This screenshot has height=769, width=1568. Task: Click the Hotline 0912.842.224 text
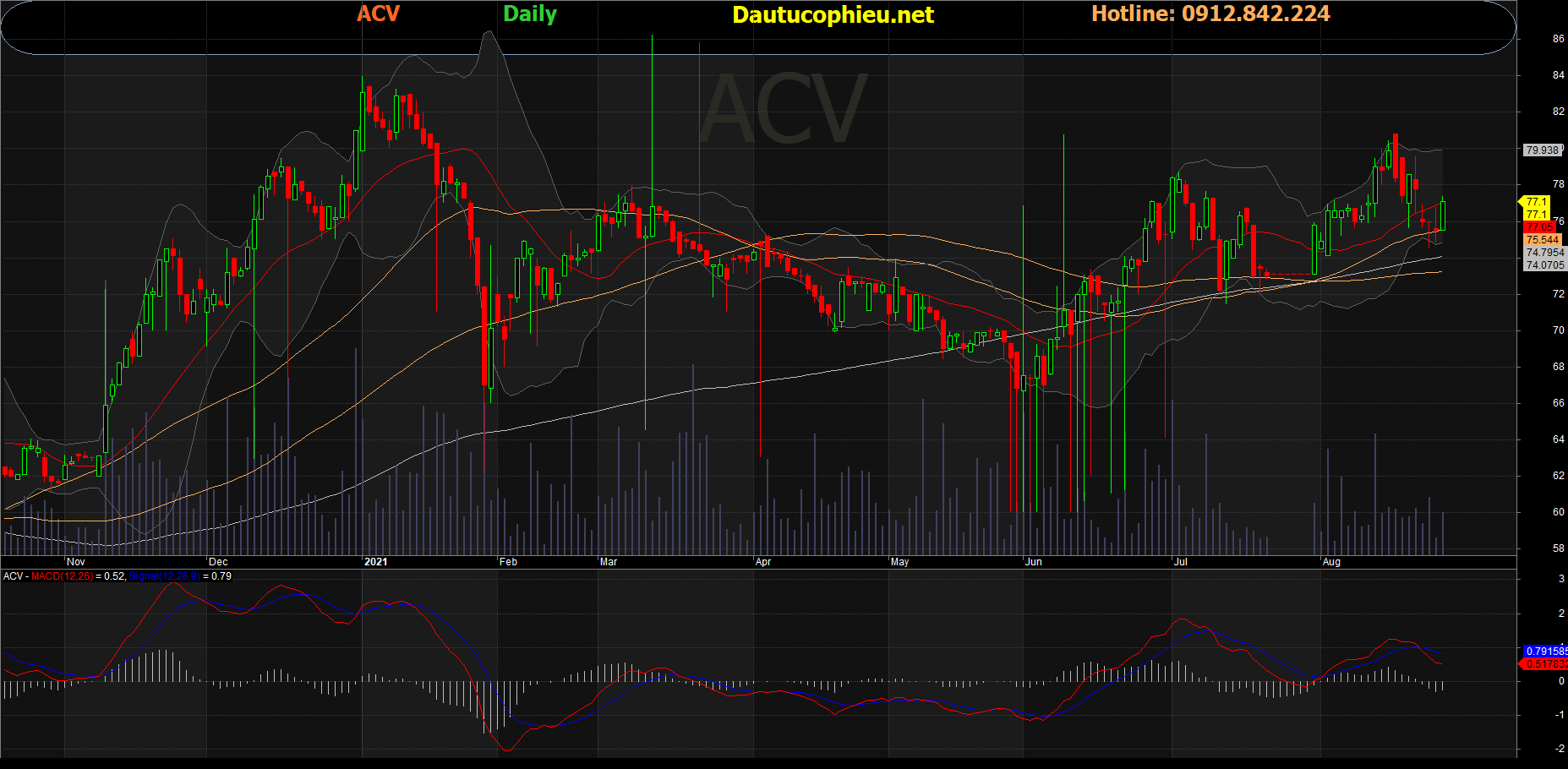click(x=1210, y=14)
